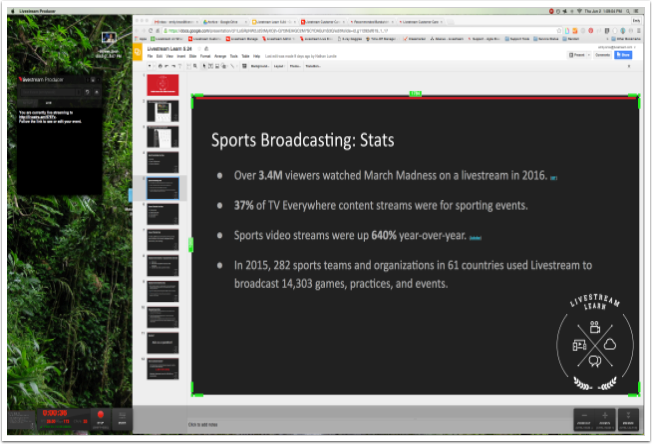This screenshot has width=652, height=444.
Task: Click the red Stop streaming button in Livestream Producer
Action: click(100, 417)
